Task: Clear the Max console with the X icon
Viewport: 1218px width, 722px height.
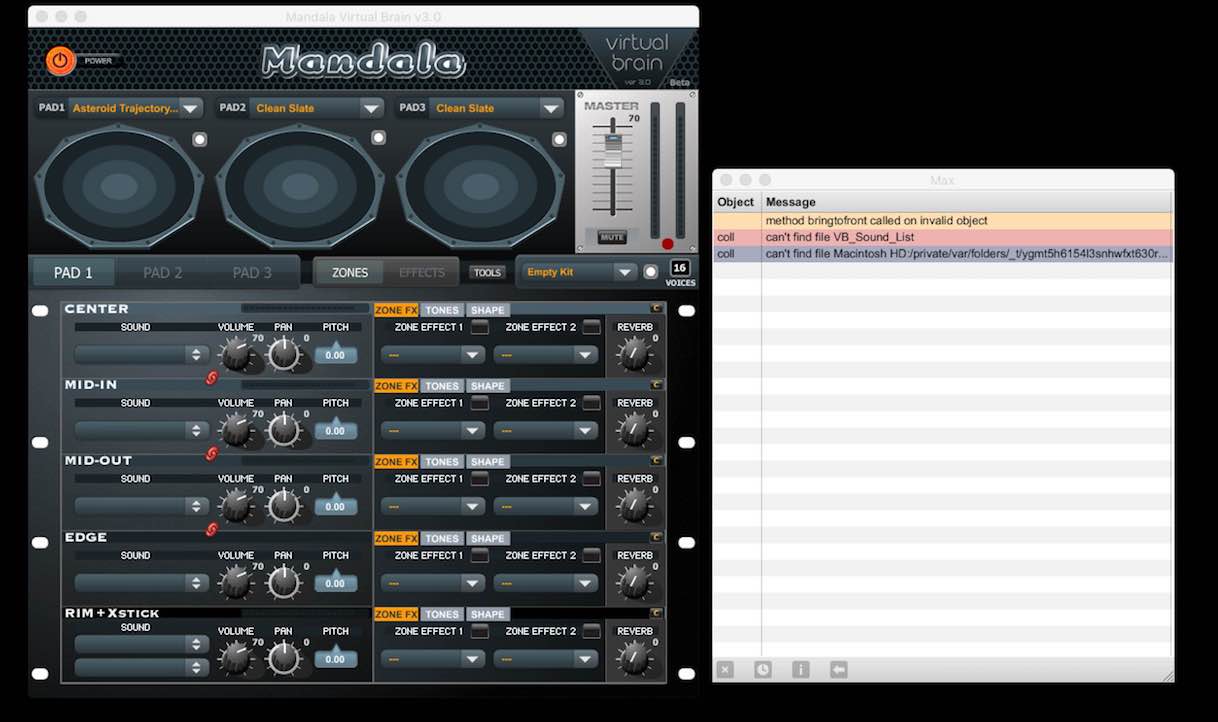Action: pos(725,670)
